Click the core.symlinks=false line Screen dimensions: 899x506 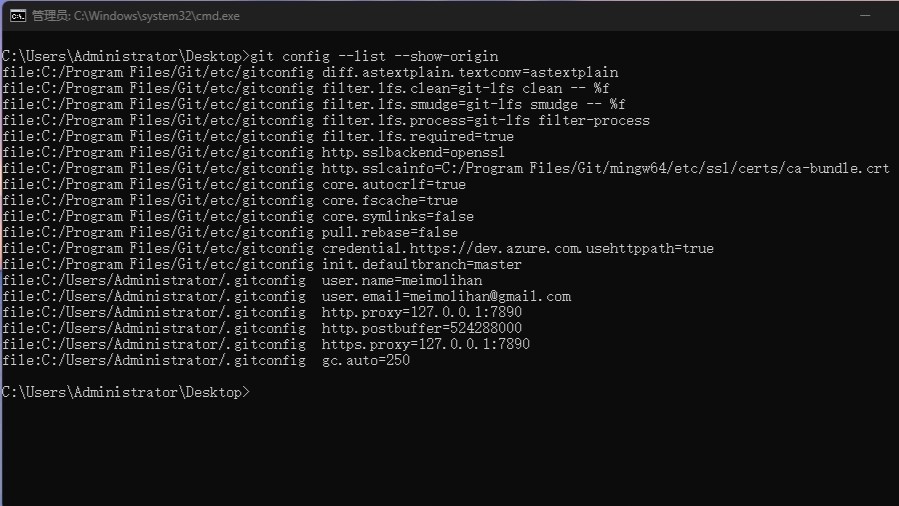(x=238, y=217)
